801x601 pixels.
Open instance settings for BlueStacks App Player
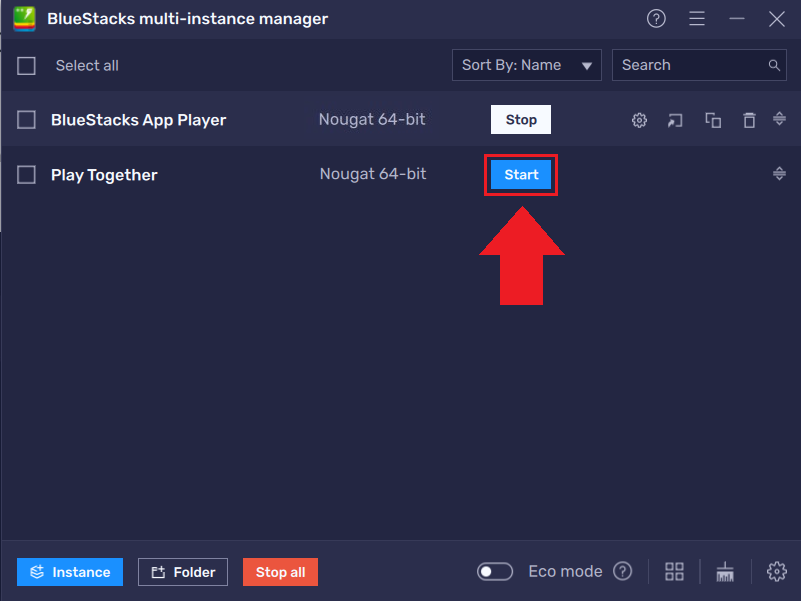639,120
